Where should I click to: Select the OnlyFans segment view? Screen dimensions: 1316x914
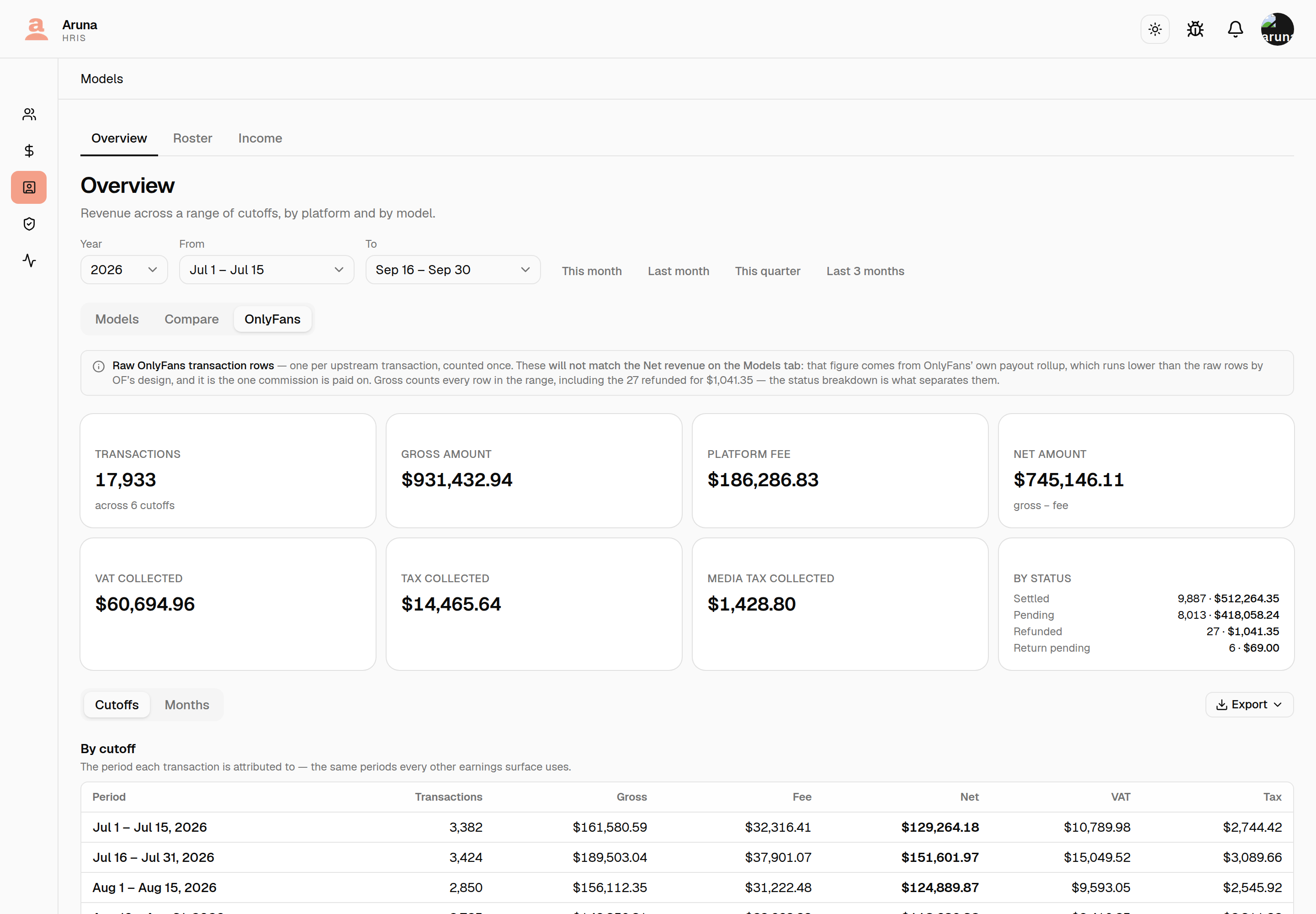click(273, 319)
